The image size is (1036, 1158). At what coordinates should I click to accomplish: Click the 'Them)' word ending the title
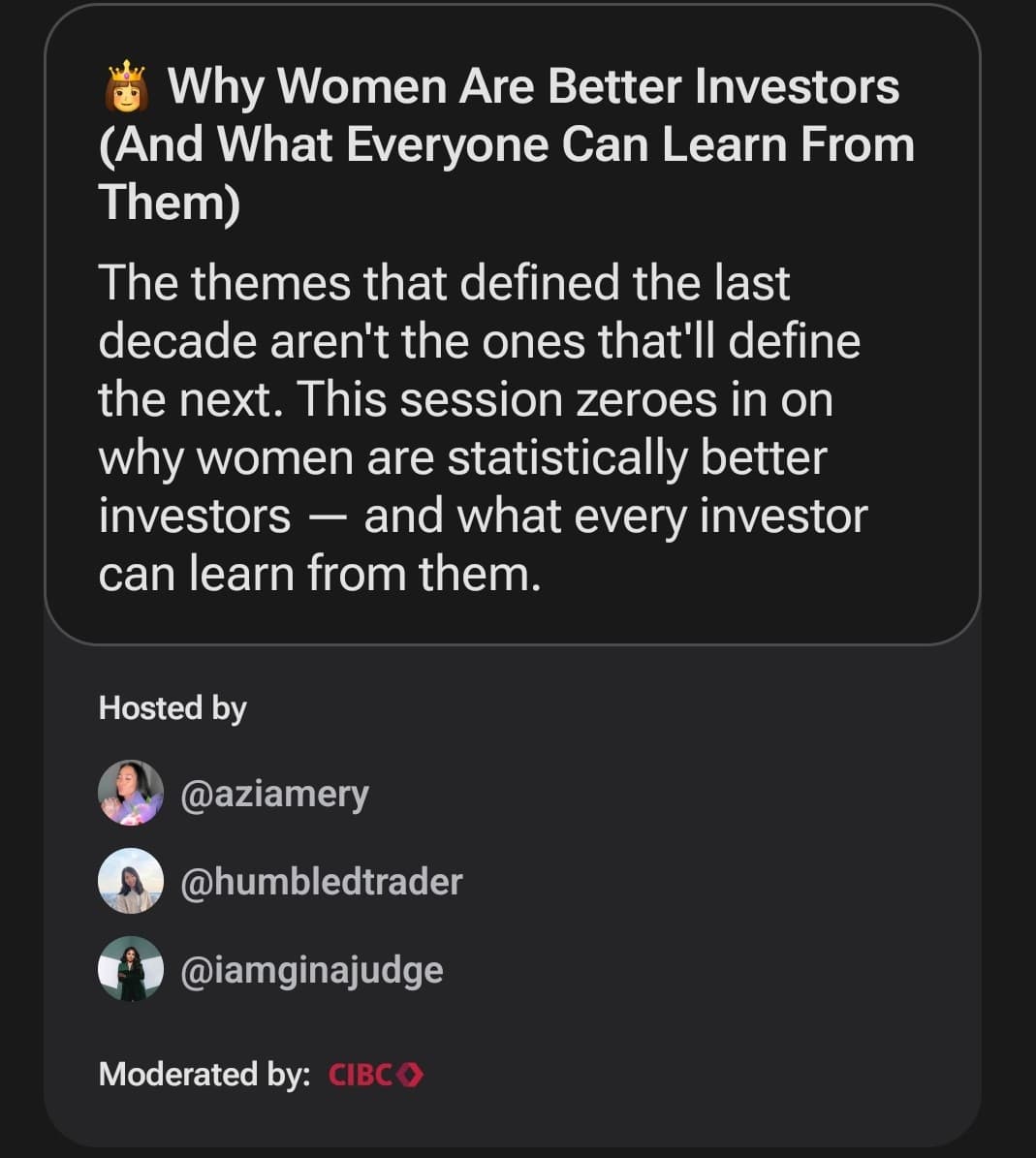coord(169,203)
